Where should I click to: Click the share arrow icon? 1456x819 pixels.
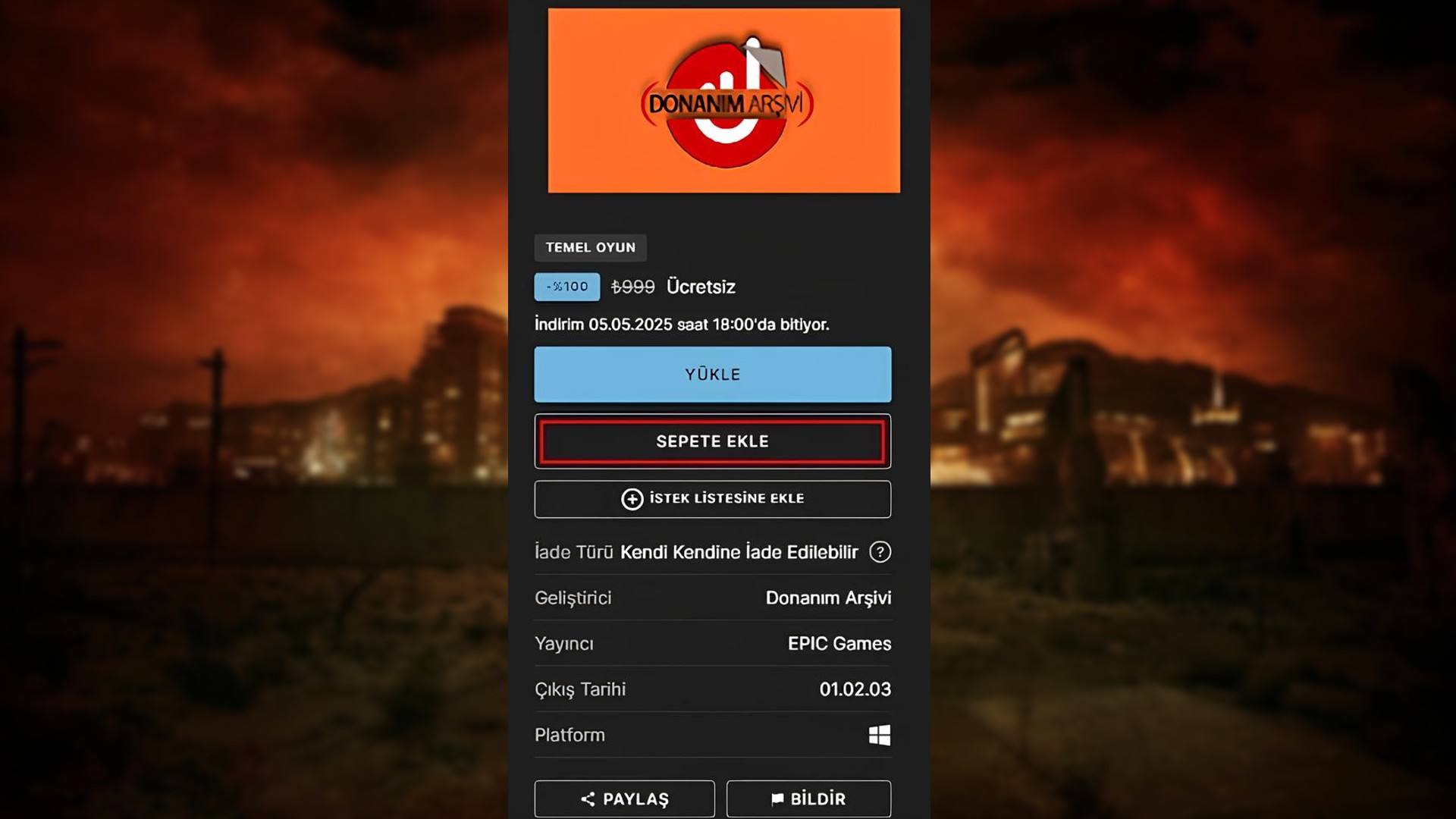pyautogui.click(x=588, y=799)
